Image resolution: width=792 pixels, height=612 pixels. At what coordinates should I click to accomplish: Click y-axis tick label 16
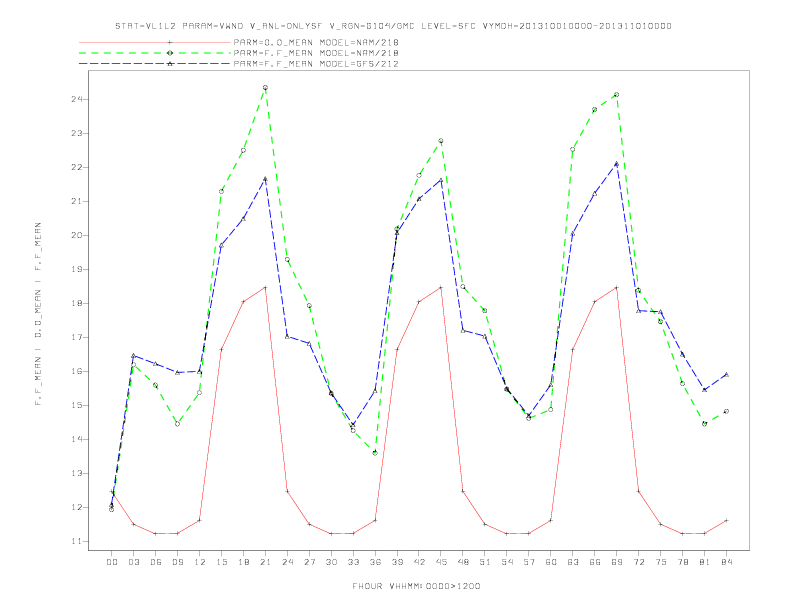tap(76, 371)
